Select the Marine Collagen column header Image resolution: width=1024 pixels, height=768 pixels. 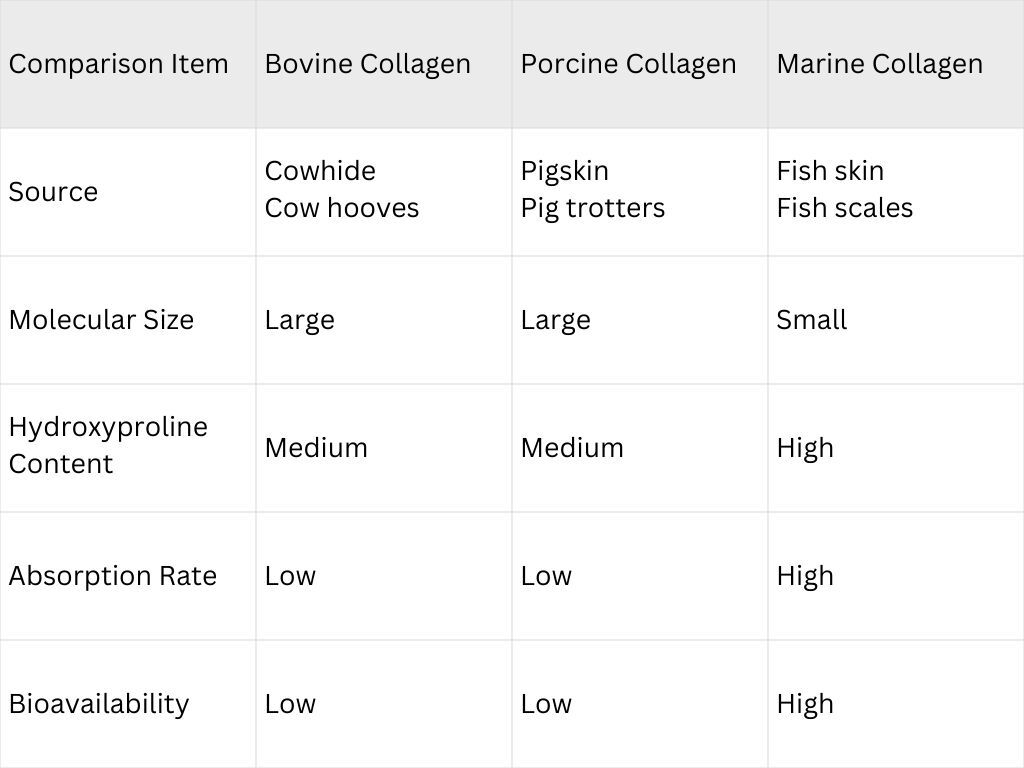(879, 64)
